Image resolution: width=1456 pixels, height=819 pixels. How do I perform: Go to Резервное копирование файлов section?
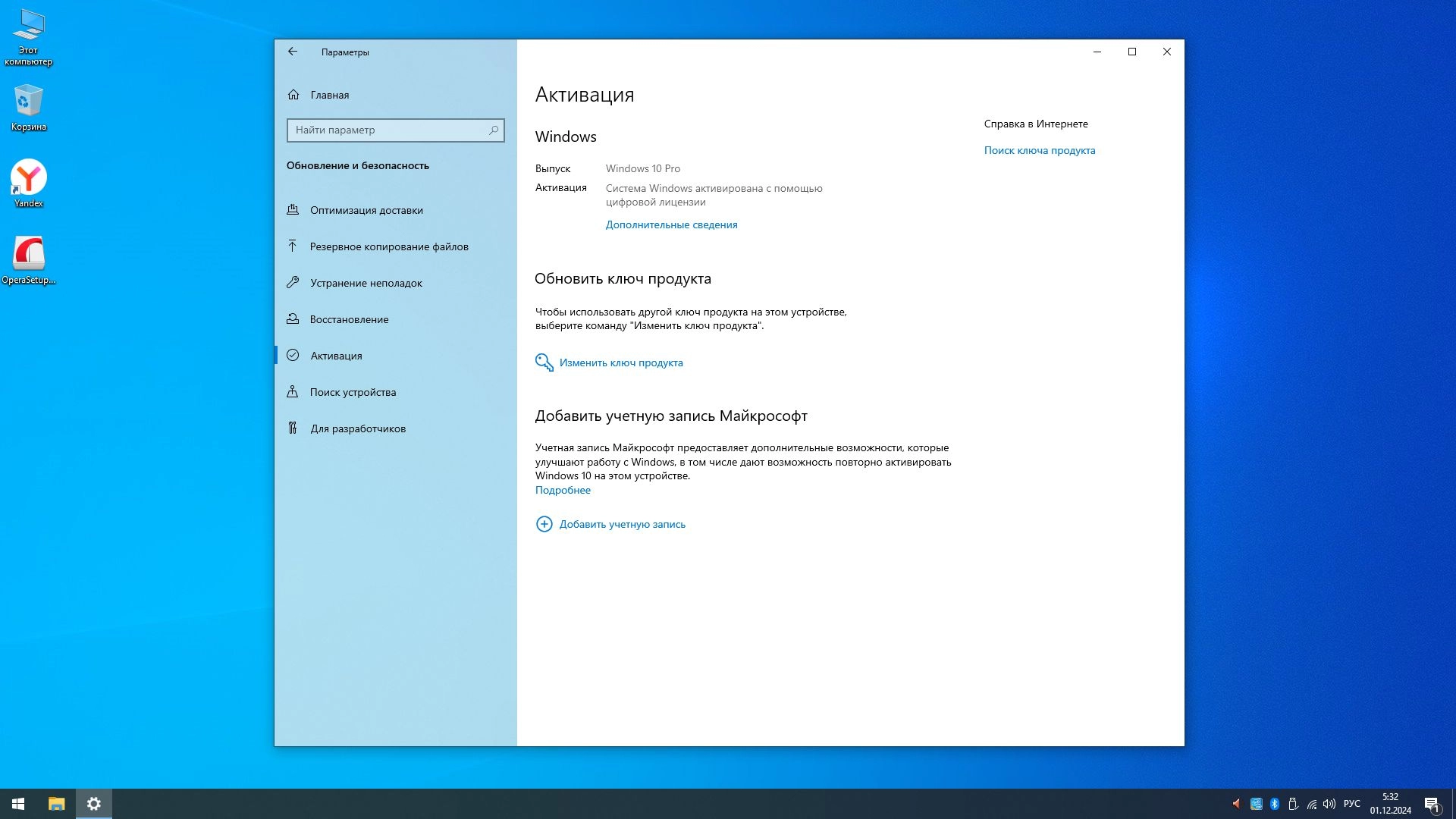[x=389, y=246]
